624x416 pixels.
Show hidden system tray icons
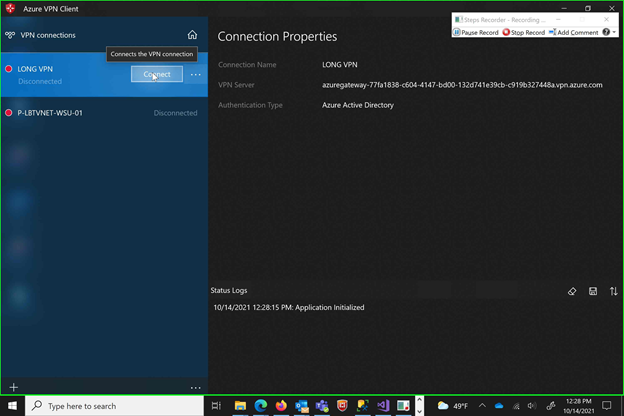coord(482,406)
